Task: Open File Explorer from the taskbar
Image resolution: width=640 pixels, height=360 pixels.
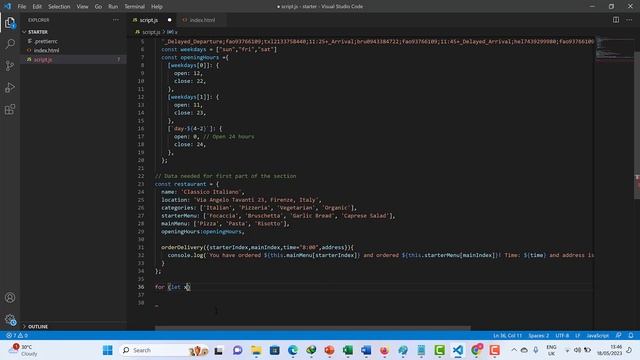Action: point(256,350)
